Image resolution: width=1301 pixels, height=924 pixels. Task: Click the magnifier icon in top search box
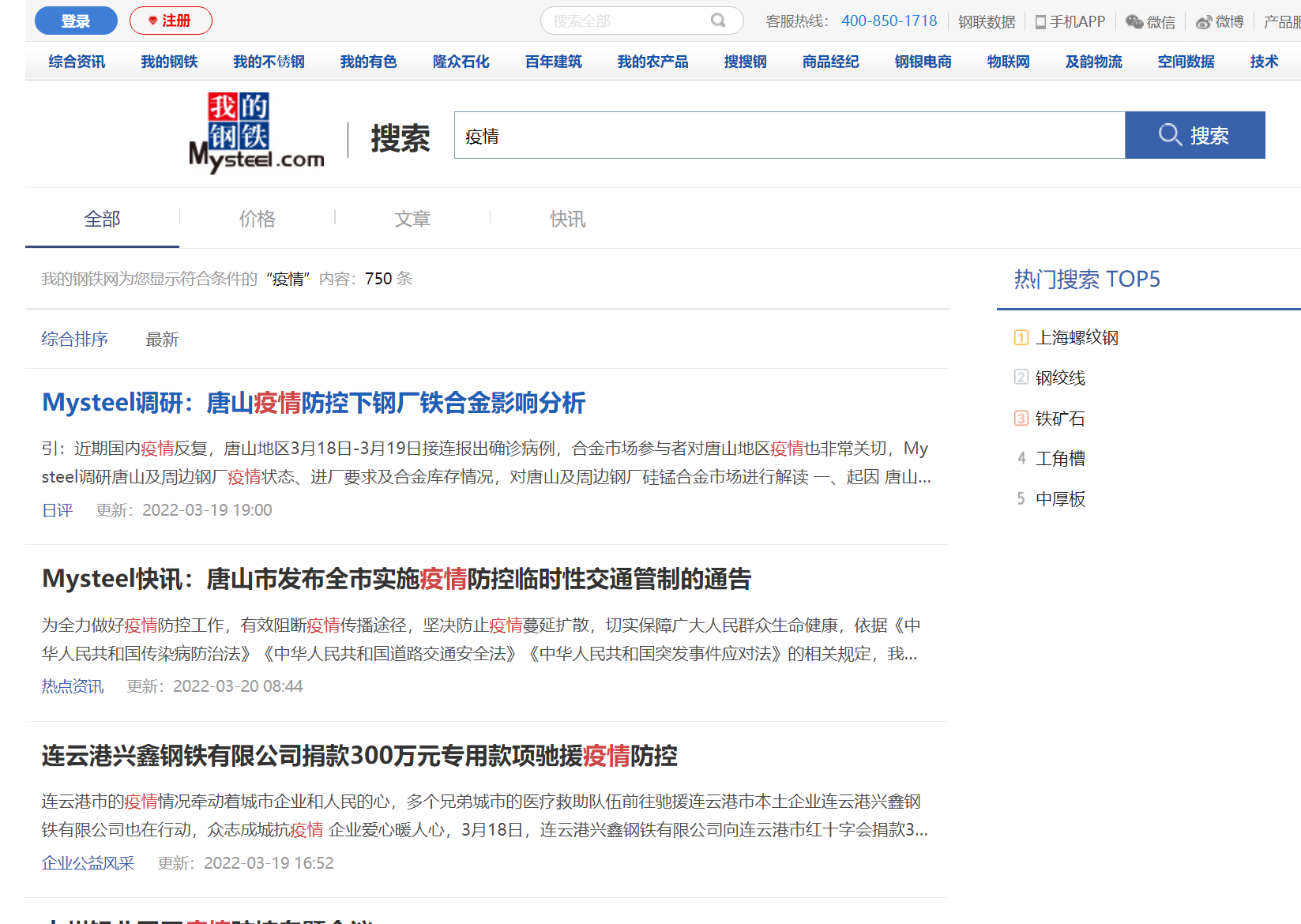tap(718, 21)
